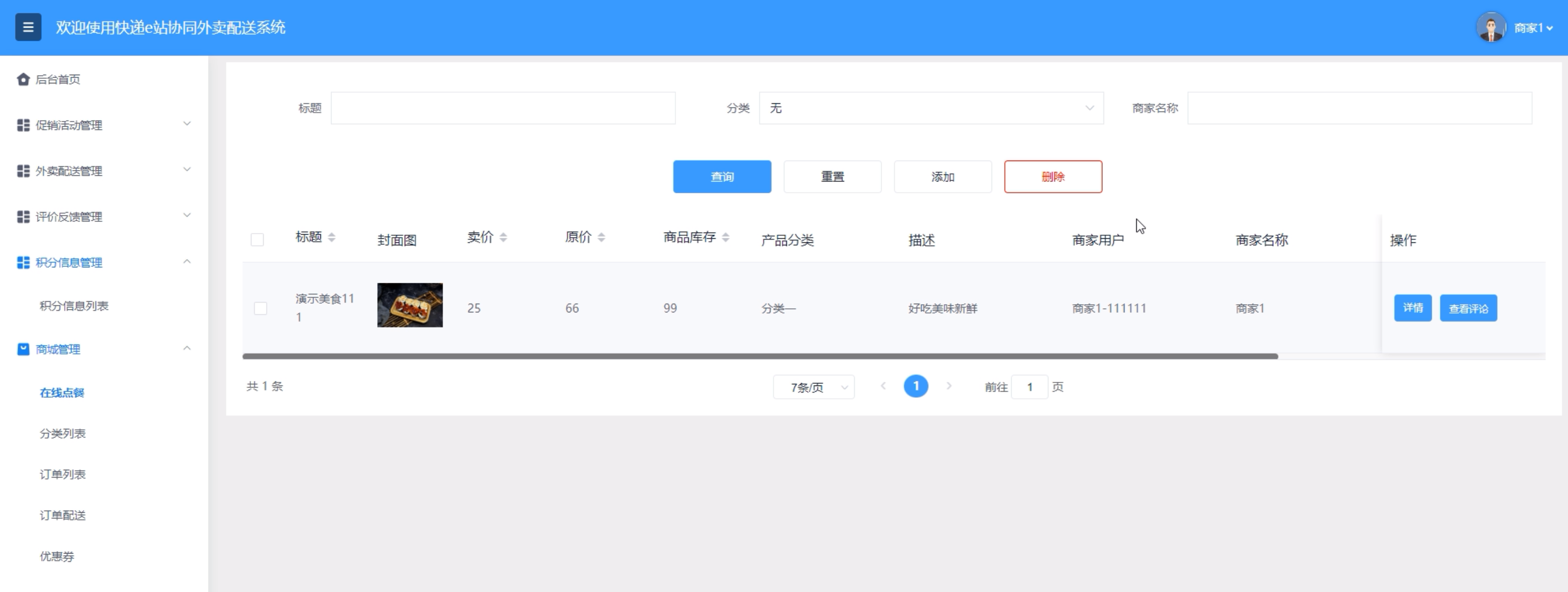This screenshot has width=1568, height=592.
Task: Click the 商家1 user avatar picture
Action: [x=1491, y=28]
